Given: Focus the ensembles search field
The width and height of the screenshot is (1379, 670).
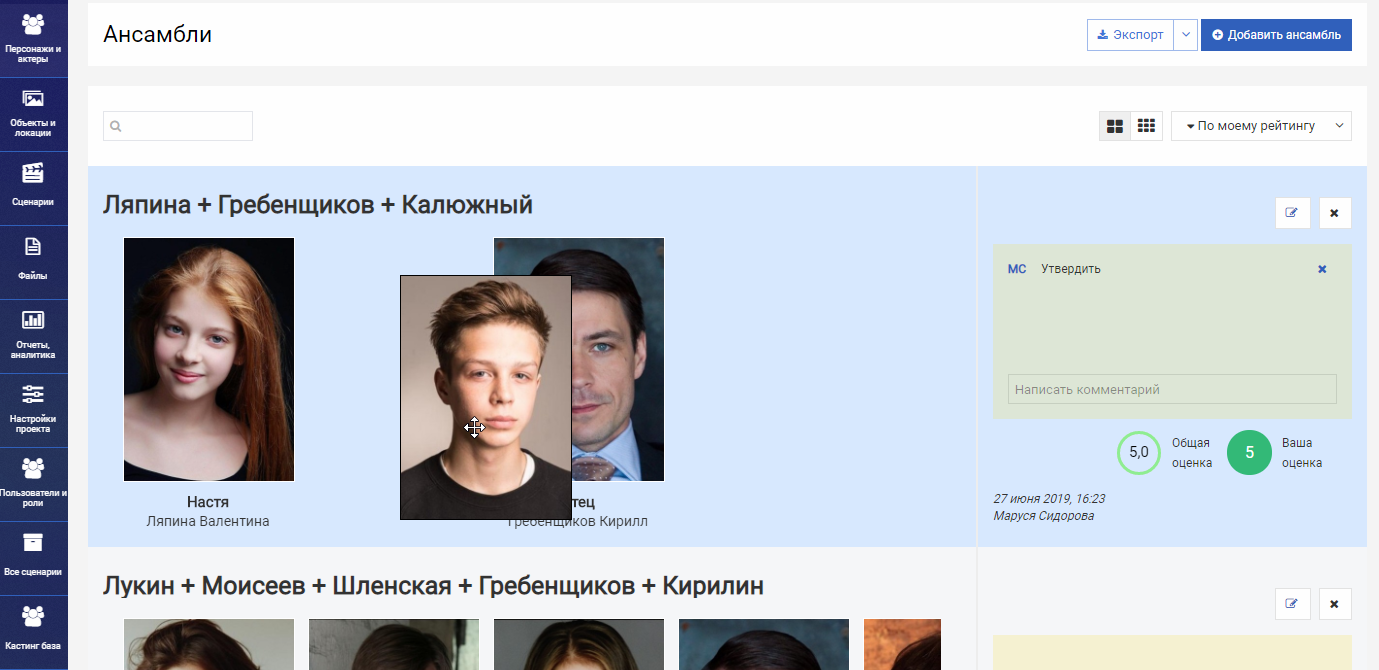Looking at the screenshot, I should pos(178,126).
